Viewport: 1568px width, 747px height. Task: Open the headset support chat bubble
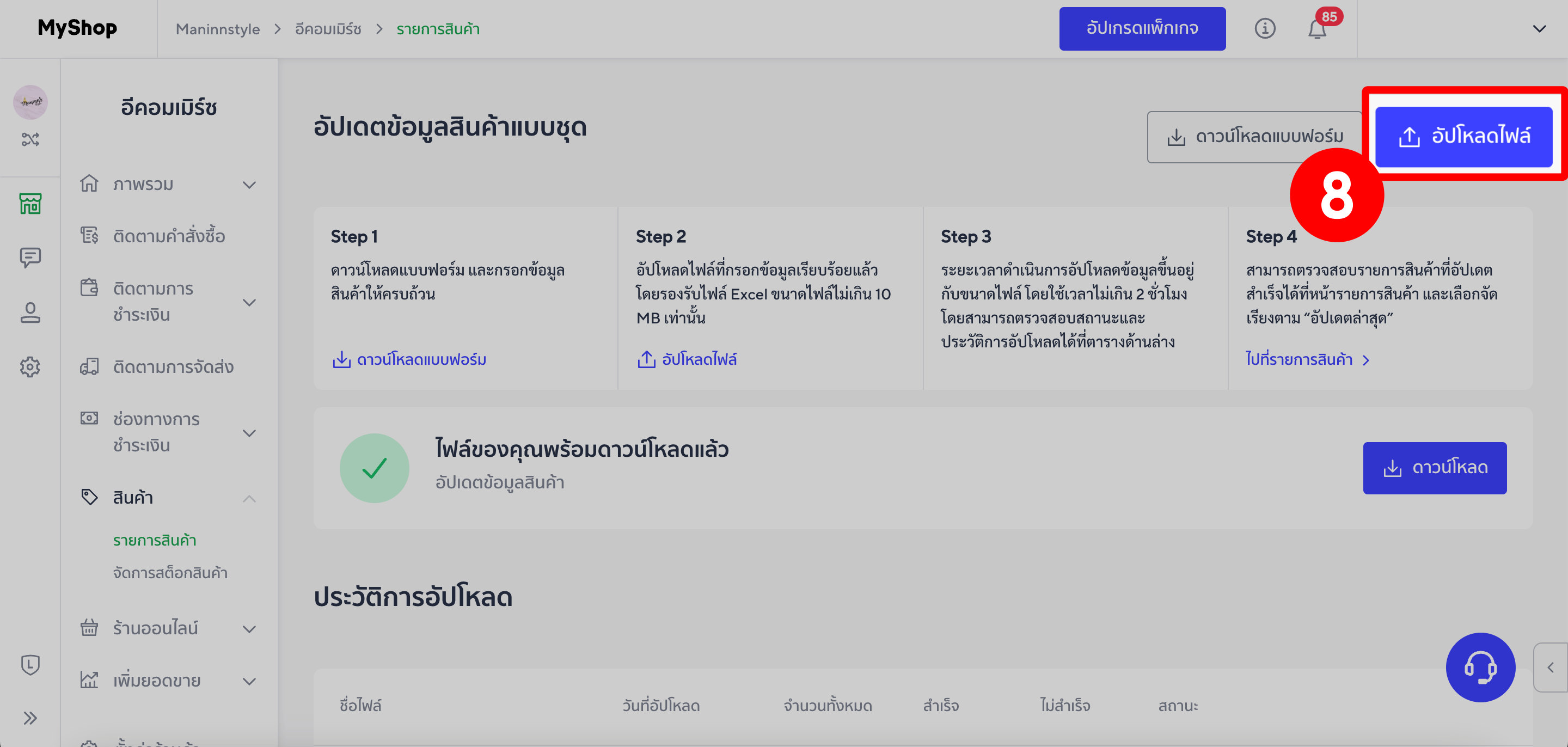click(1481, 668)
